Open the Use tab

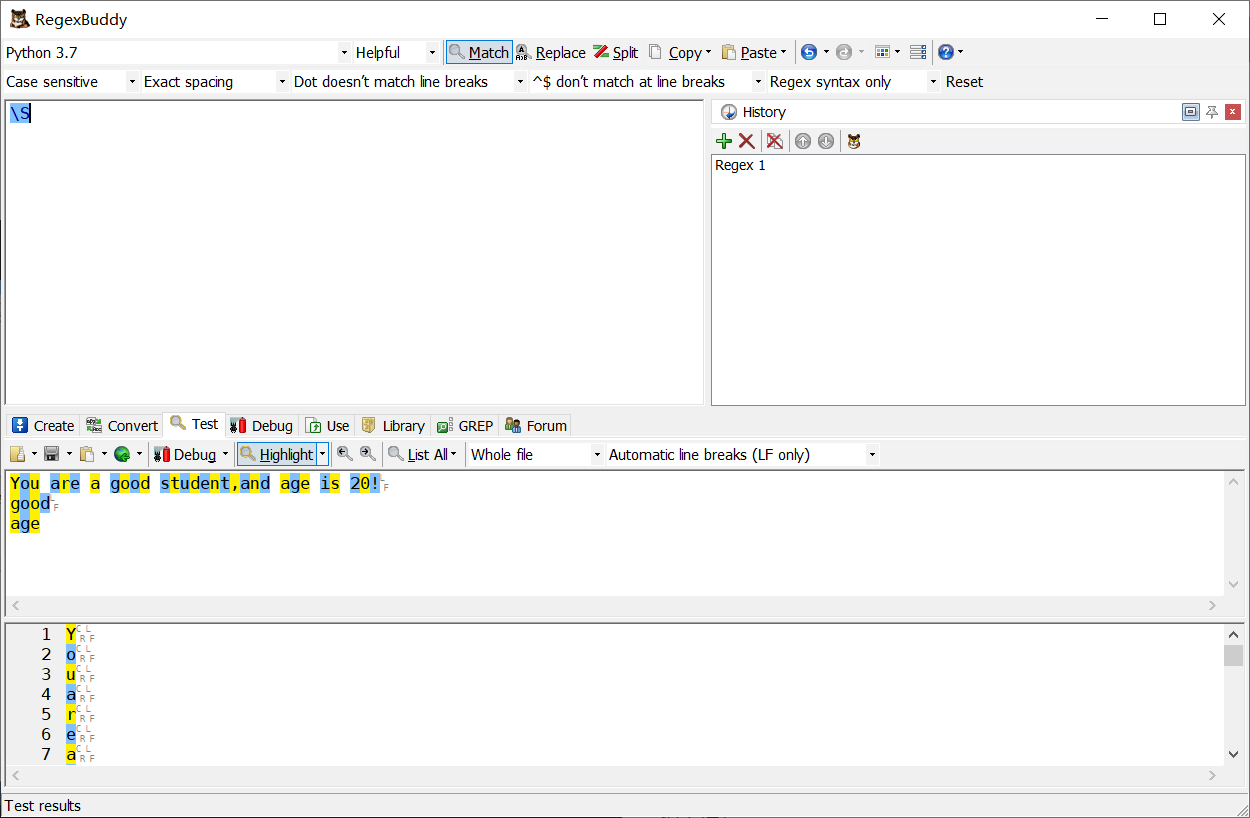click(328, 425)
